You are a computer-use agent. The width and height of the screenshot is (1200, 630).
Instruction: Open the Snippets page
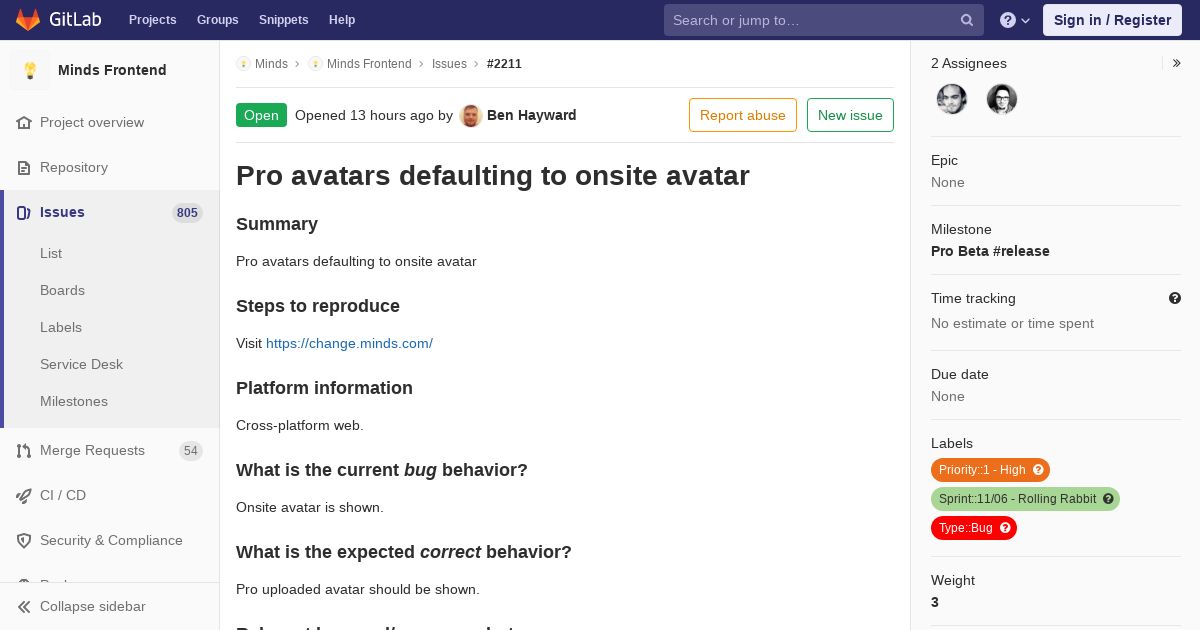(x=283, y=20)
